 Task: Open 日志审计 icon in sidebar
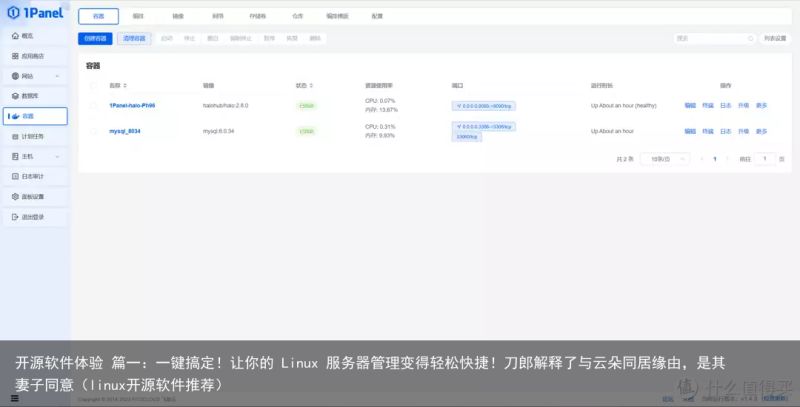(15, 176)
